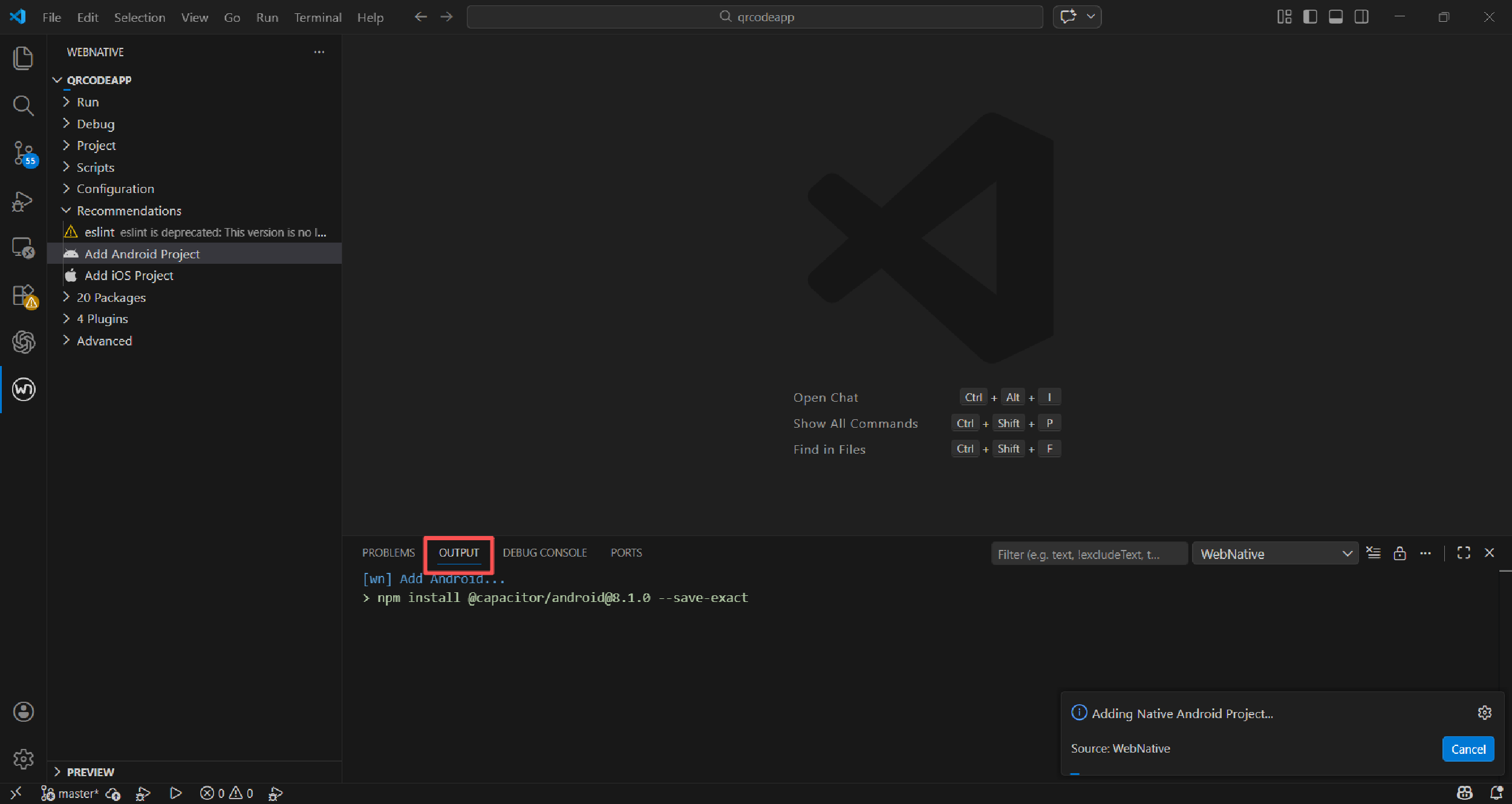Expand the 4 Plugins node
The image size is (1512, 804).
[x=67, y=319]
